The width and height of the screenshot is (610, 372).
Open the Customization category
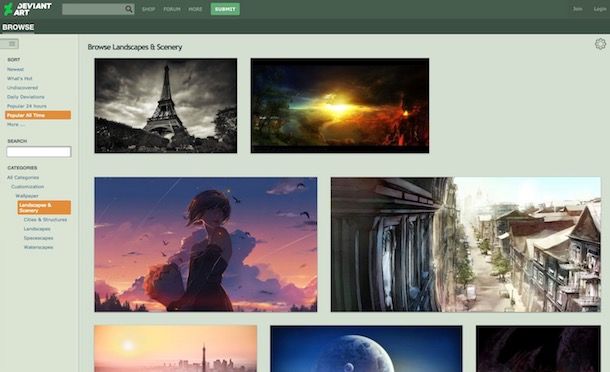click(28, 187)
